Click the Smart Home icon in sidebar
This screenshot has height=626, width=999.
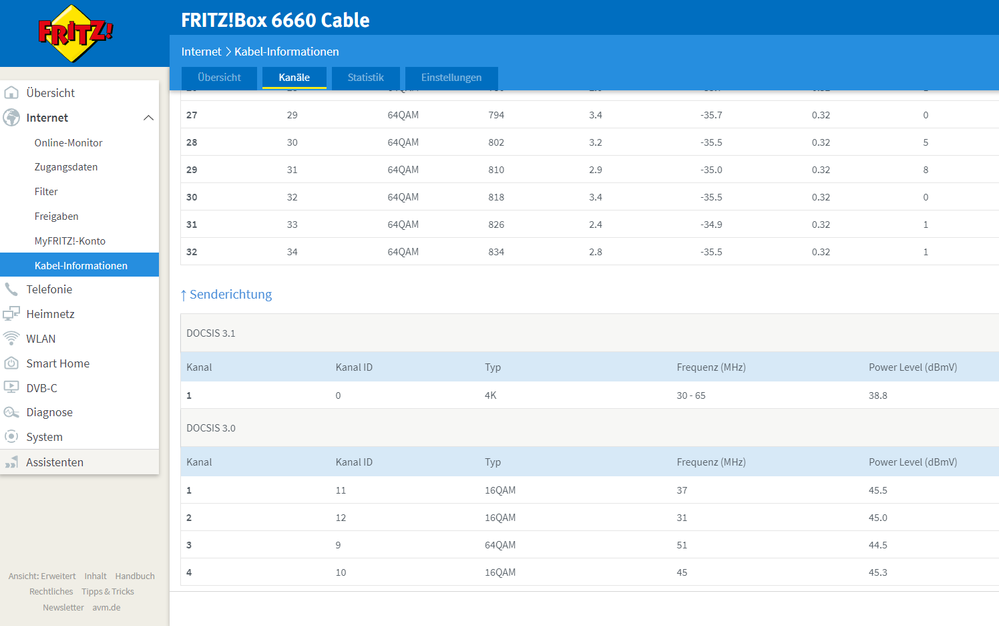point(11,363)
